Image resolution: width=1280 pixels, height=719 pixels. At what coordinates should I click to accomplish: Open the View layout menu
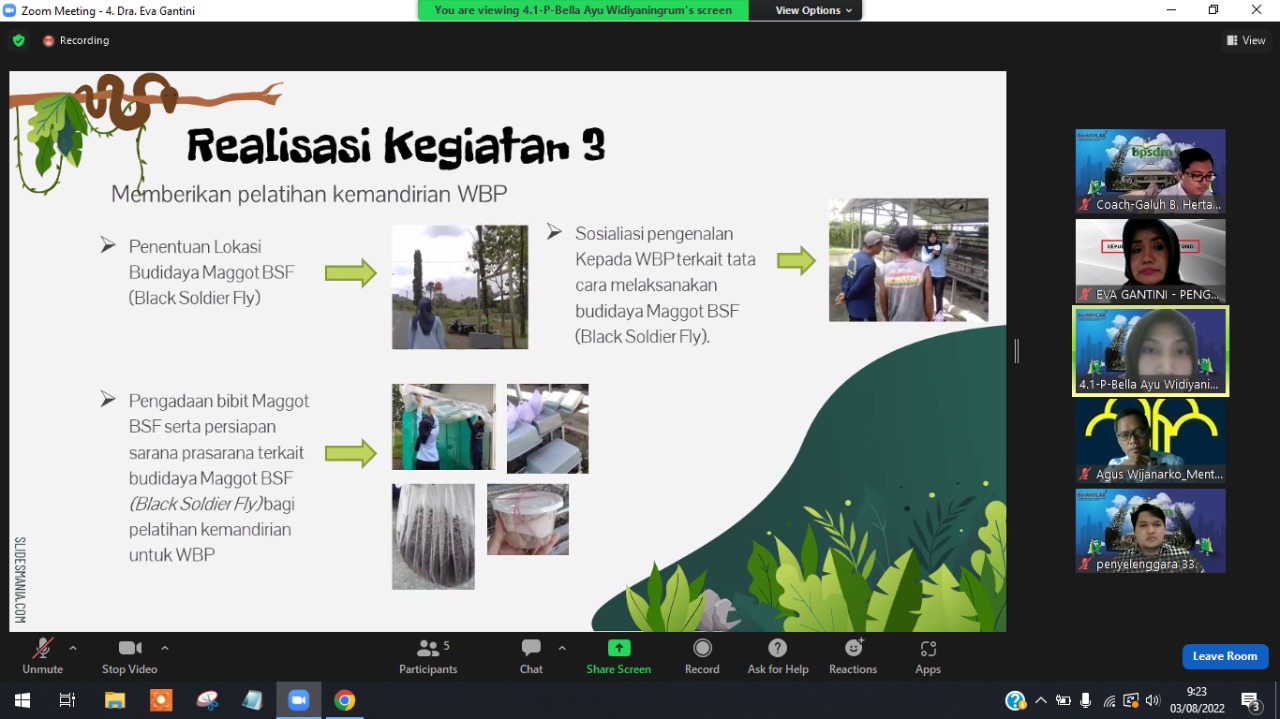1246,41
